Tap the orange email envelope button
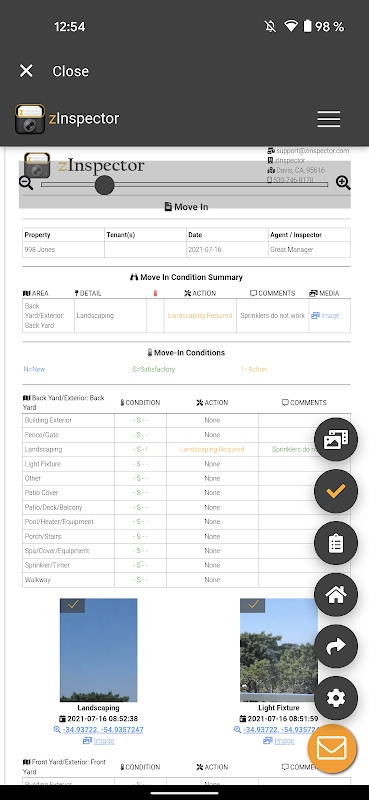 pos(332,748)
